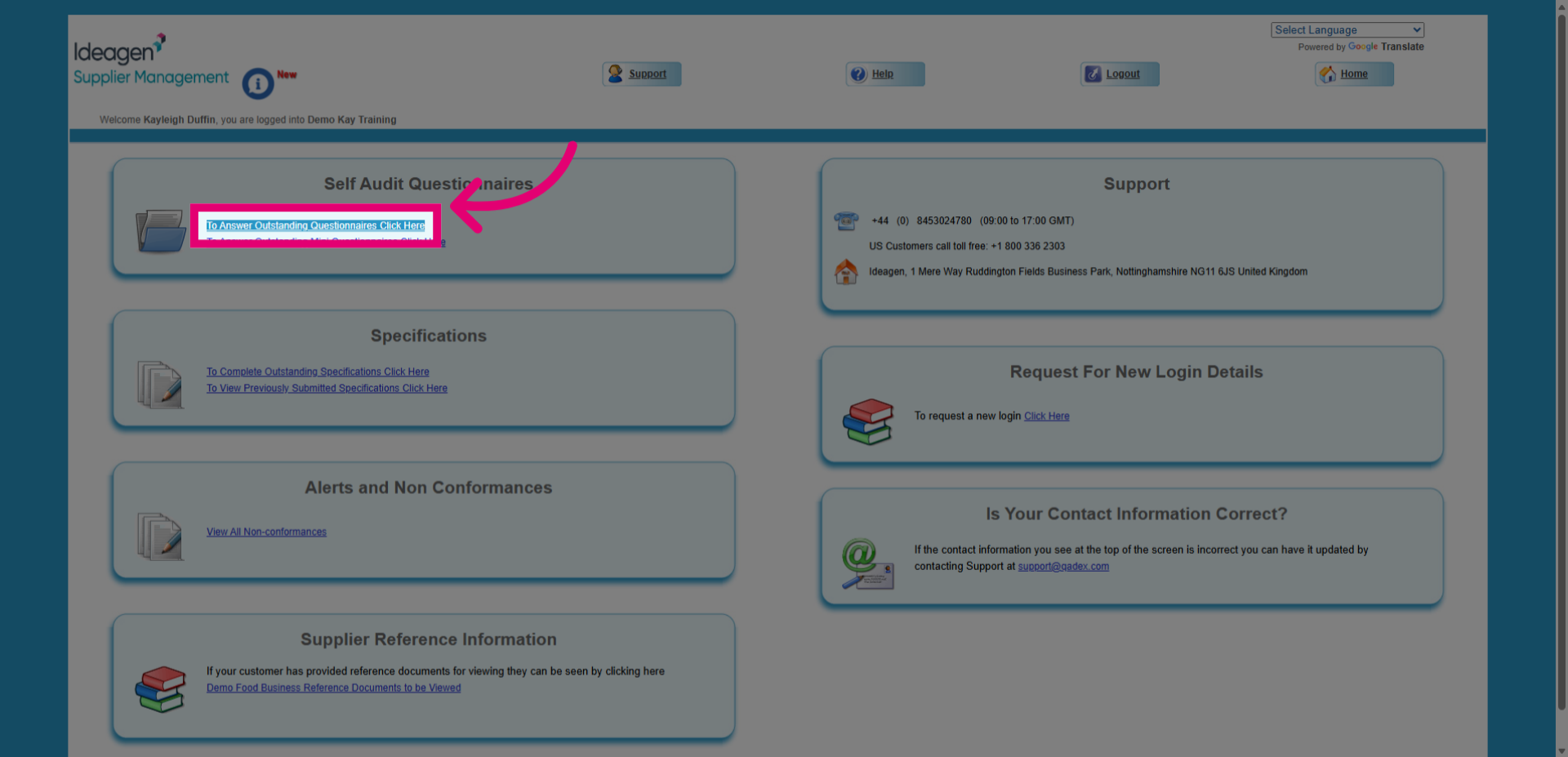The image size is (1568, 757).
Task: Click To Answer Outstanding Questionnaires link
Action: click(x=315, y=225)
